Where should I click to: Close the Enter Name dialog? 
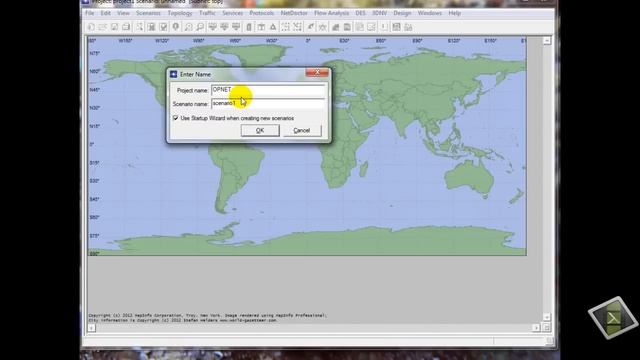(x=317, y=72)
